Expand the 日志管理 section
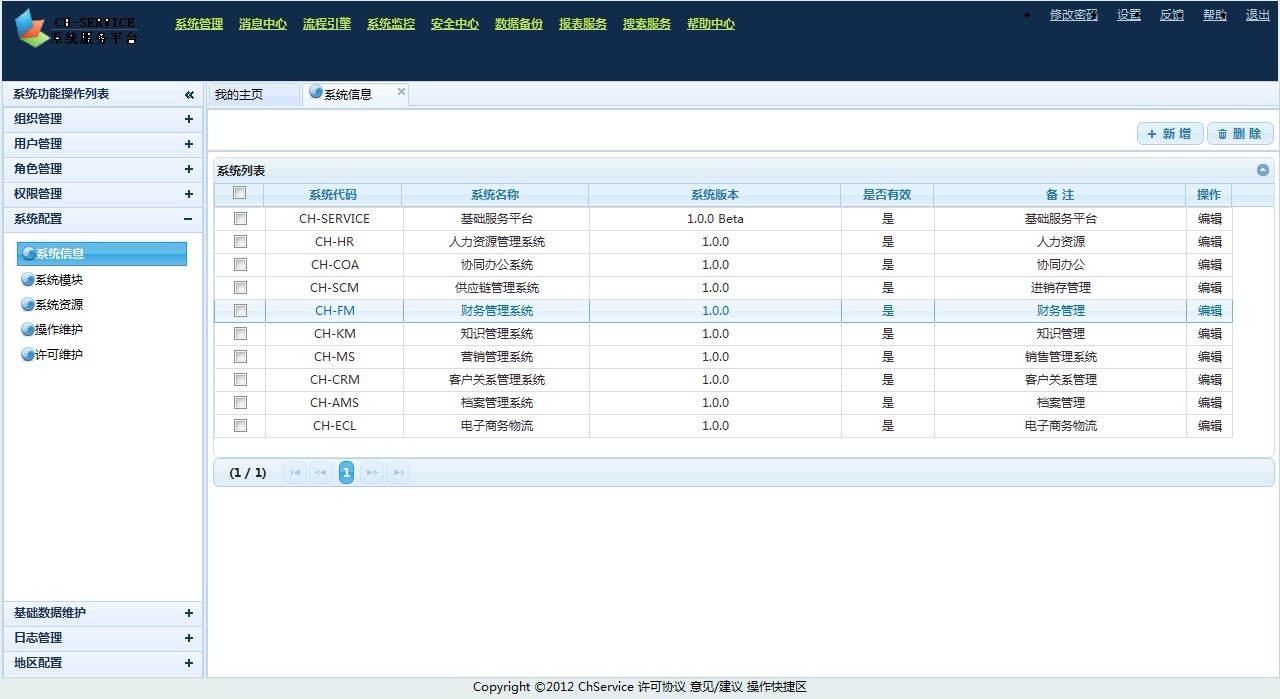The height and width of the screenshot is (699, 1280). [103, 638]
